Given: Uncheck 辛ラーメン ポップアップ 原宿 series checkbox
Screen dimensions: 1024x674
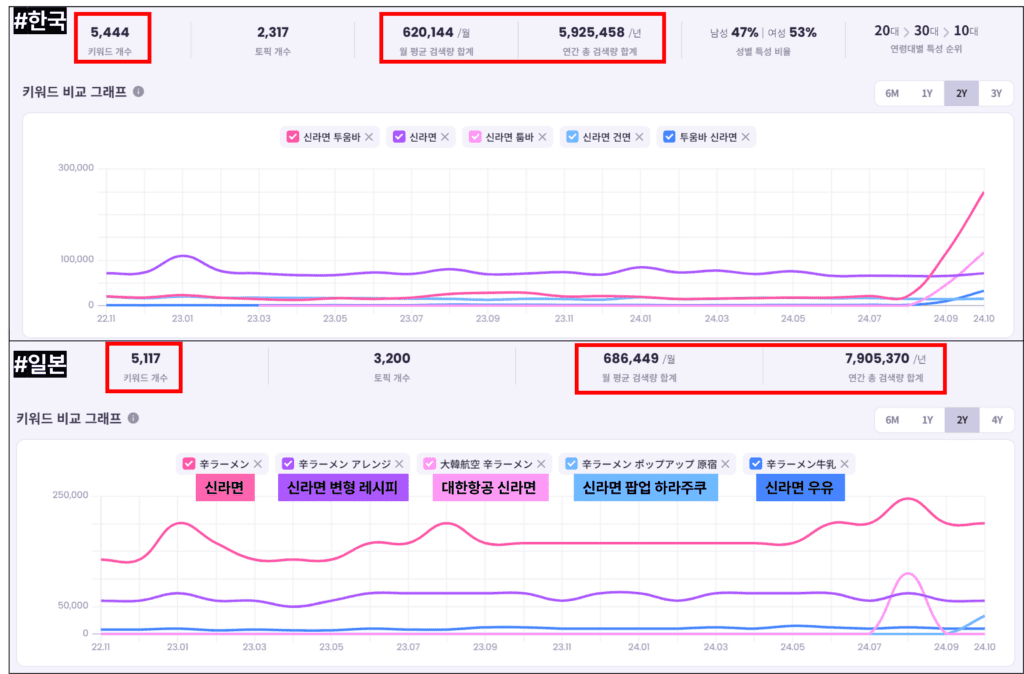Looking at the screenshot, I should click(571, 464).
